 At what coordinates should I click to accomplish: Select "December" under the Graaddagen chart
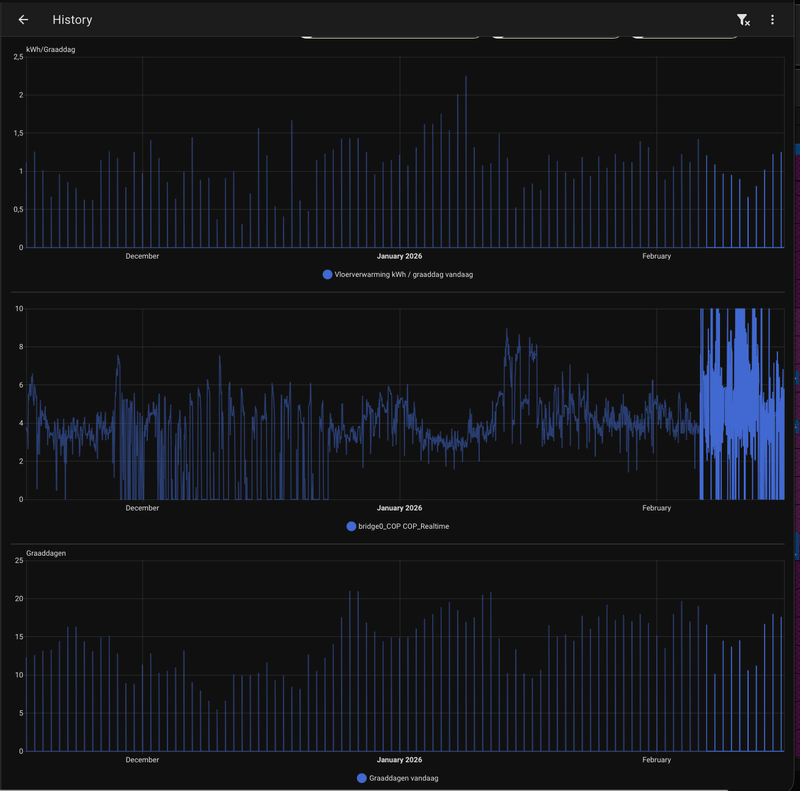point(142,759)
